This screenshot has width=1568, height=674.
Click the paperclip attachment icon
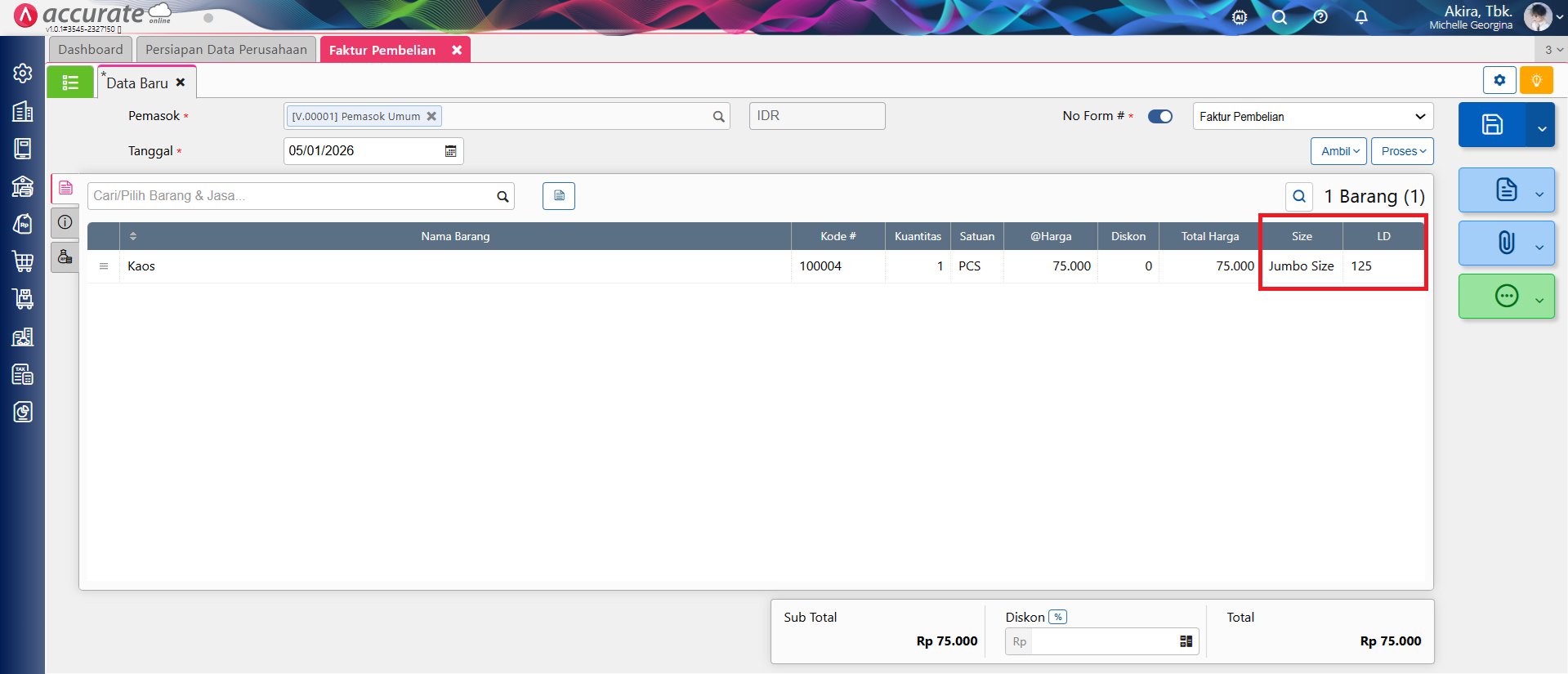coord(1506,243)
